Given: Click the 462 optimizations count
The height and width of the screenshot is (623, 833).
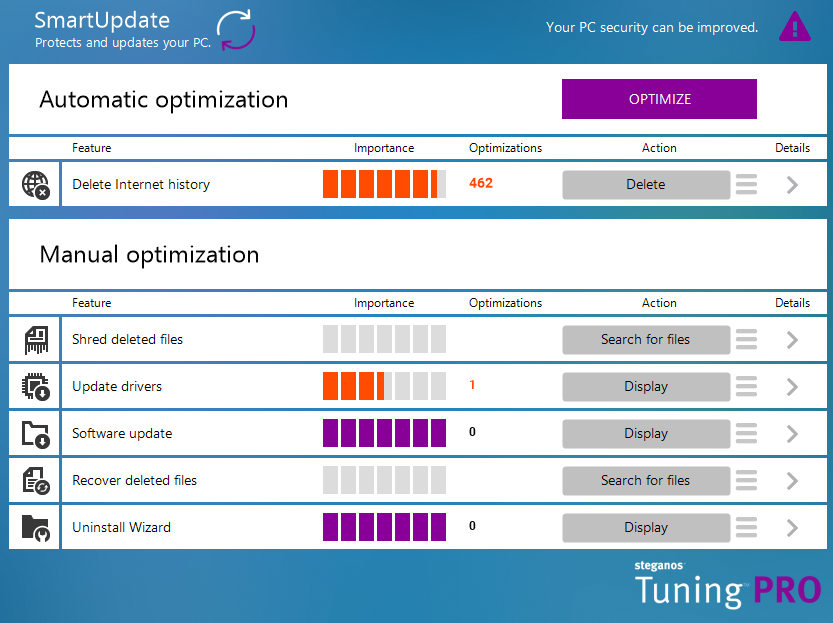Looking at the screenshot, I should 481,184.
